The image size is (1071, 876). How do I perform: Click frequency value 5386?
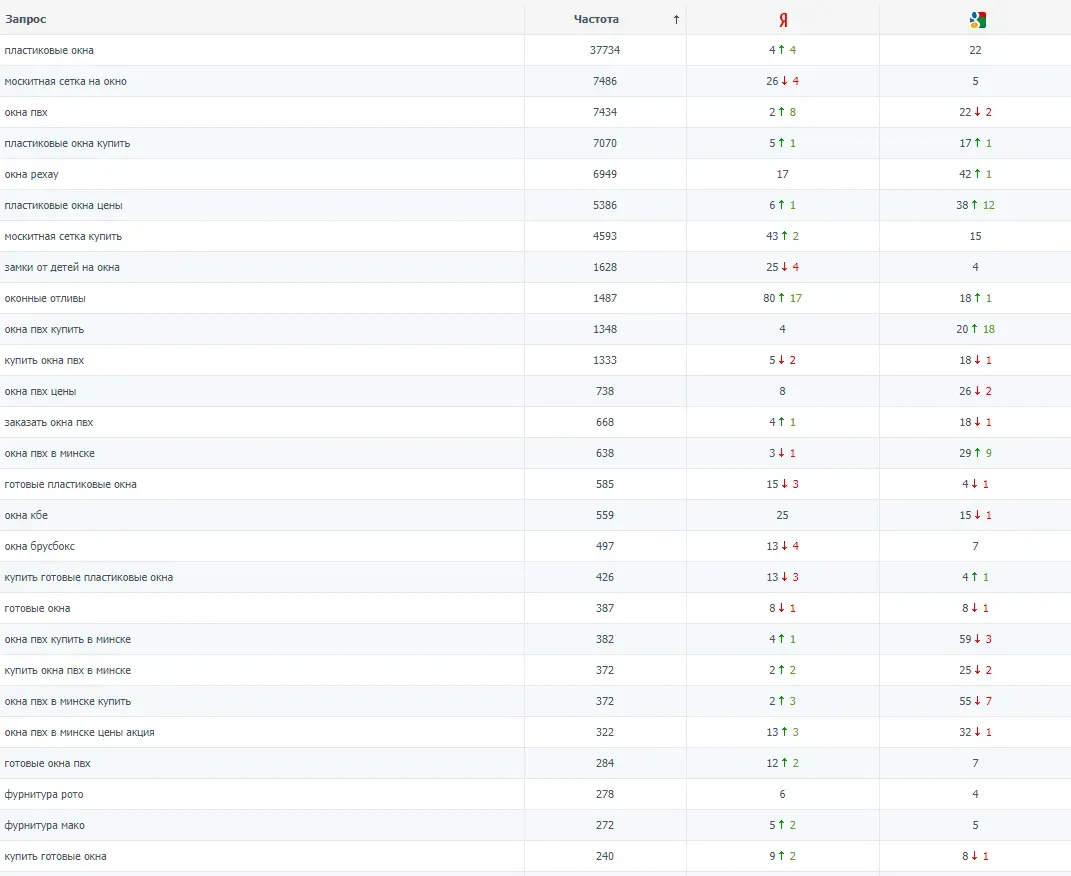tap(605, 205)
